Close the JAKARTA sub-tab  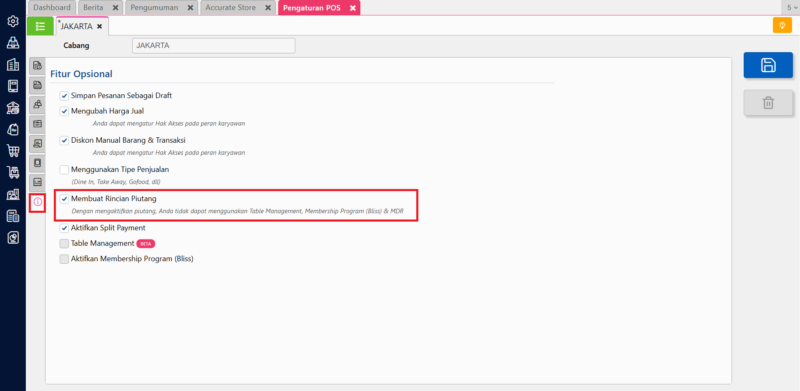pos(99,26)
